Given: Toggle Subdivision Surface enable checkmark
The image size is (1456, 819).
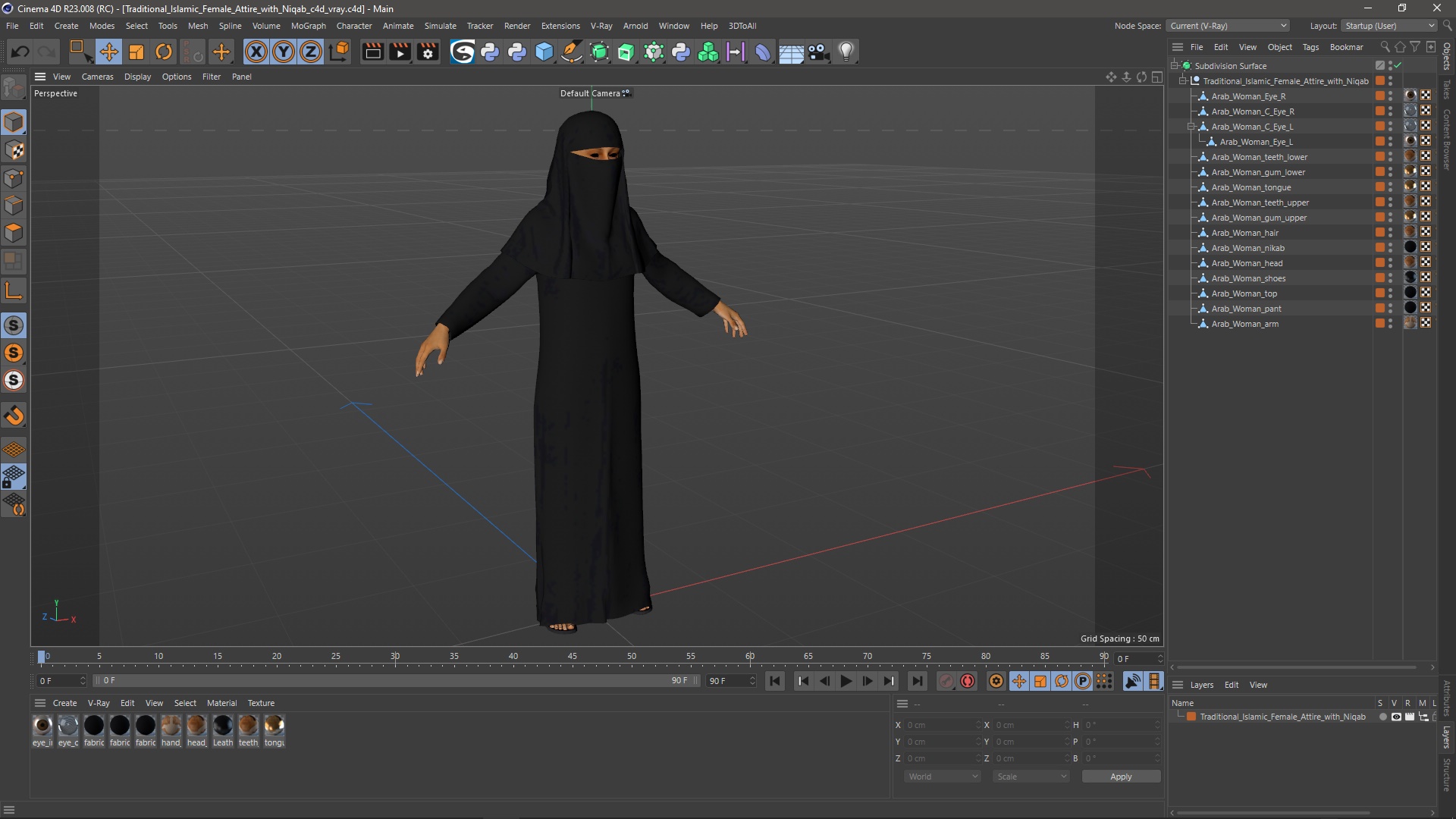Looking at the screenshot, I should point(1398,66).
